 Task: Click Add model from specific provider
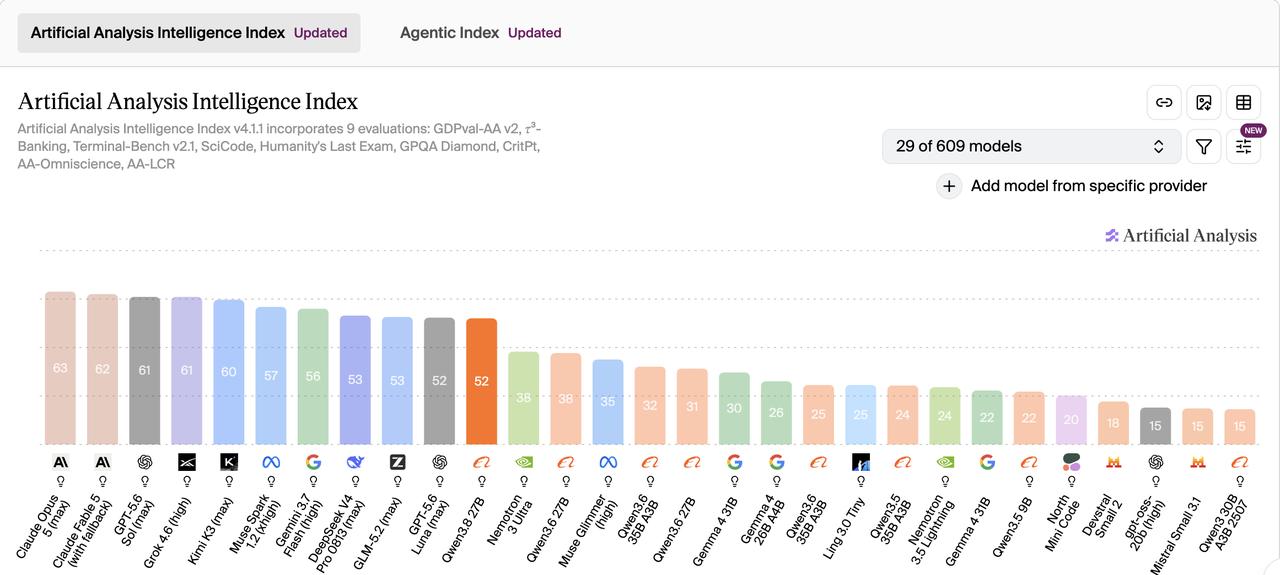point(1089,186)
